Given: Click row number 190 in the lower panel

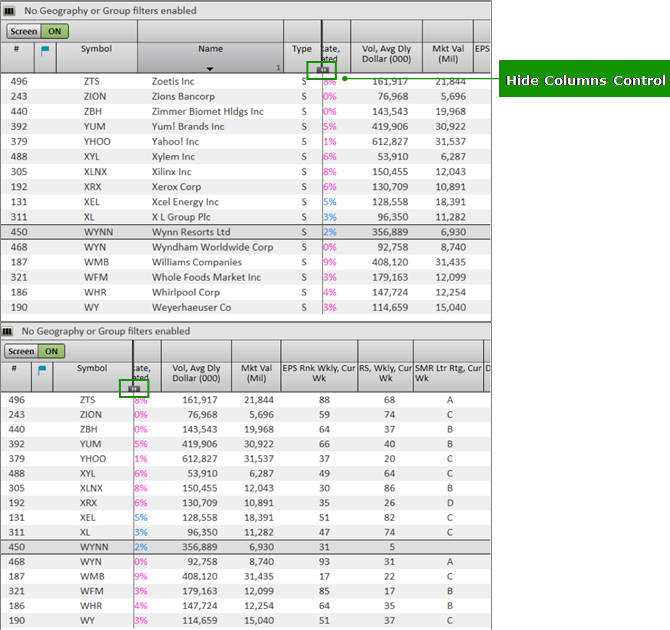Looking at the screenshot, I should tap(17, 621).
